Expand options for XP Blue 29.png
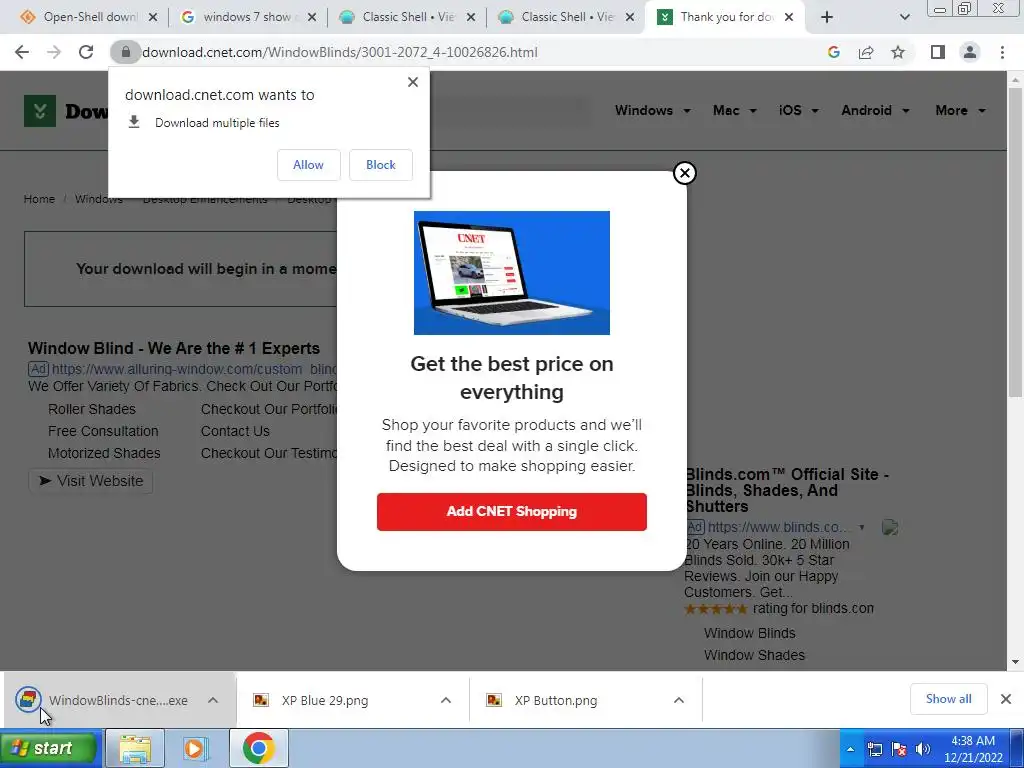The height and width of the screenshot is (768, 1024). [446, 700]
